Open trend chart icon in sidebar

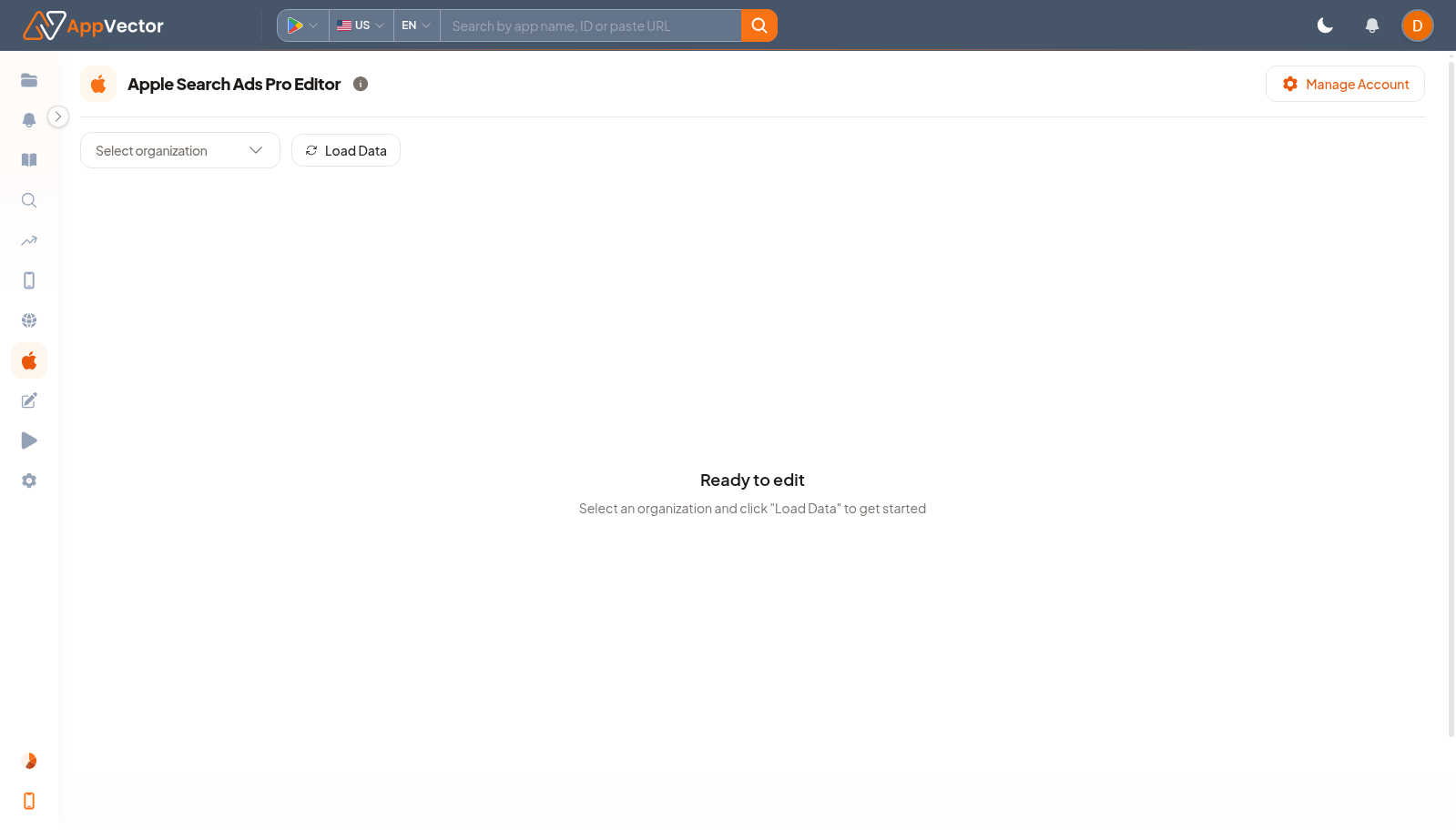(29, 240)
